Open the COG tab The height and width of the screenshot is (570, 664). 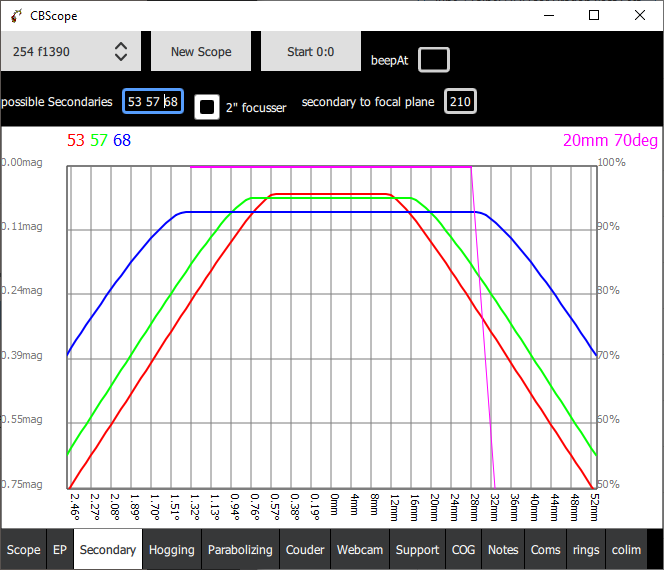463,549
